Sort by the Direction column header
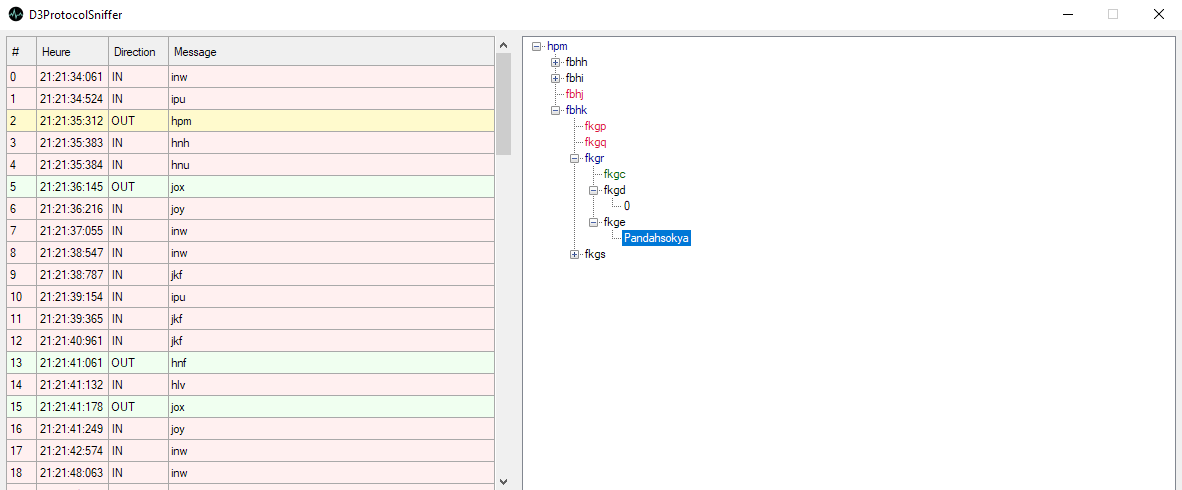 point(137,52)
